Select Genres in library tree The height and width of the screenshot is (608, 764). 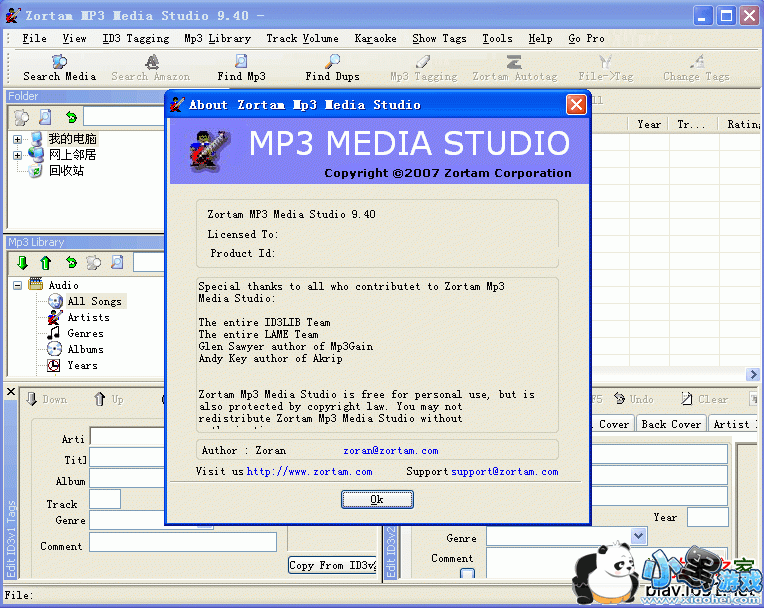point(85,333)
